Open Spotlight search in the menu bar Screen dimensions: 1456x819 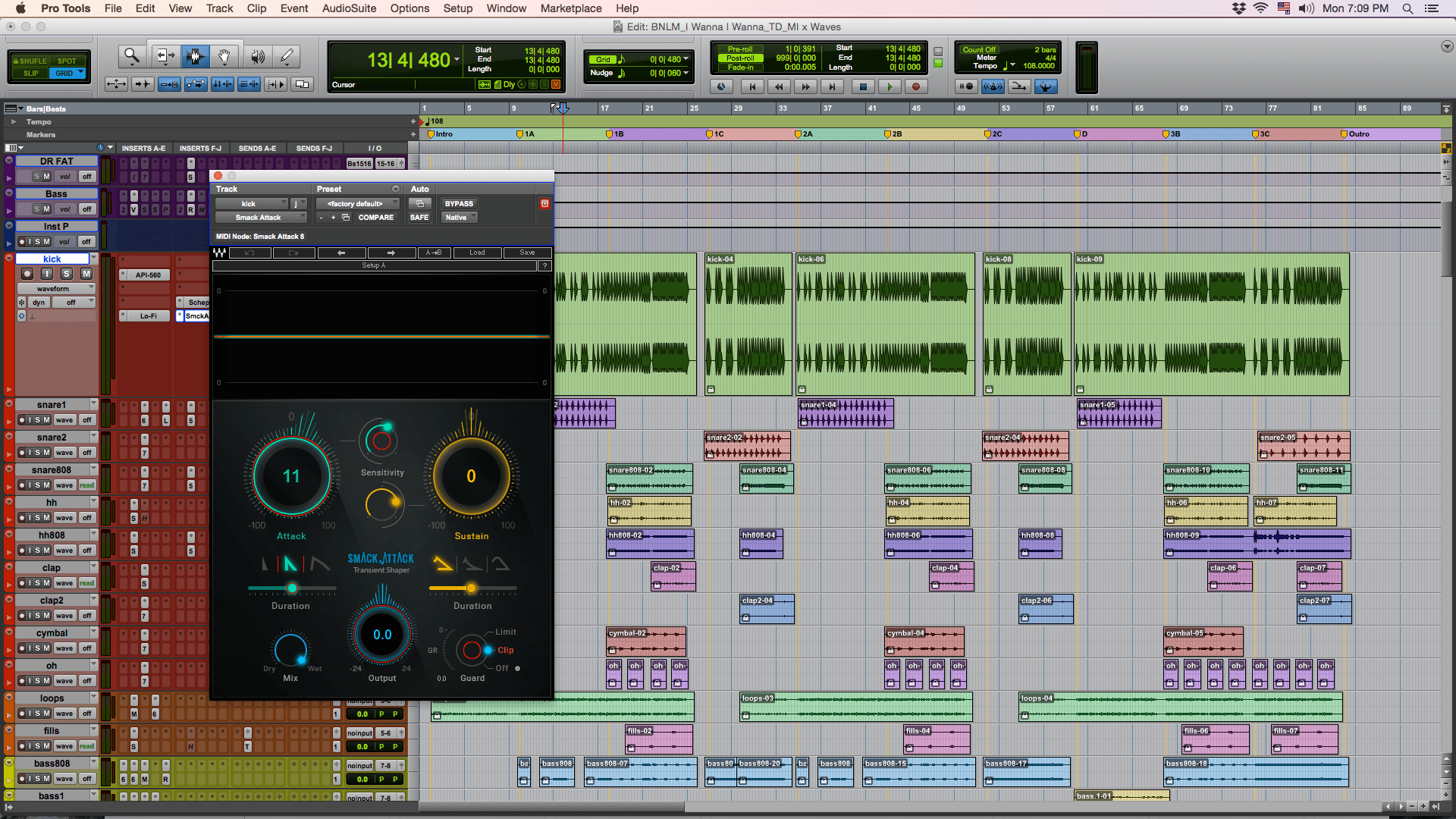1407,8
